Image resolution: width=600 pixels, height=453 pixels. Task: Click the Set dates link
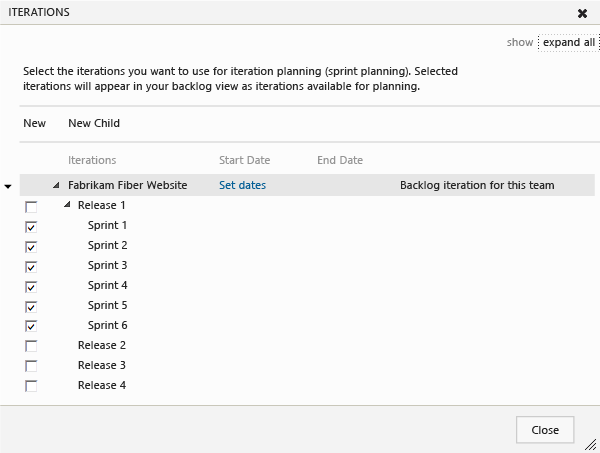tap(242, 185)
